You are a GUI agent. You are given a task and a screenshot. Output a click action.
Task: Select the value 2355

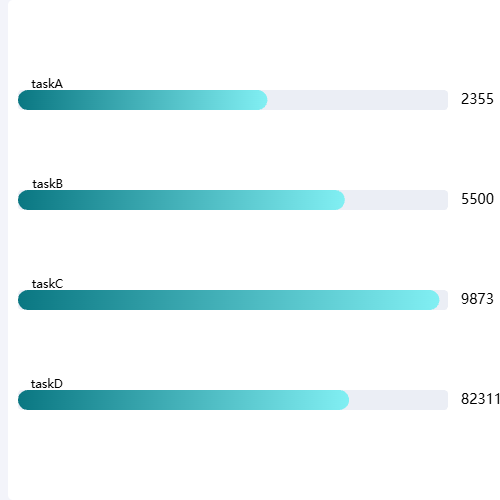(477, 99)
